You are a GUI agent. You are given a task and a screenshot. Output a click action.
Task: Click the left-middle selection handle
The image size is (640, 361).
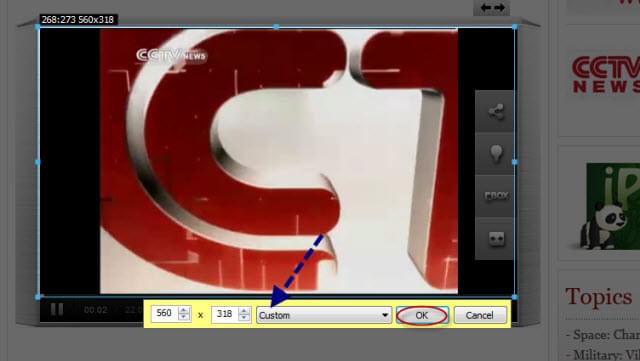(38, 162)
